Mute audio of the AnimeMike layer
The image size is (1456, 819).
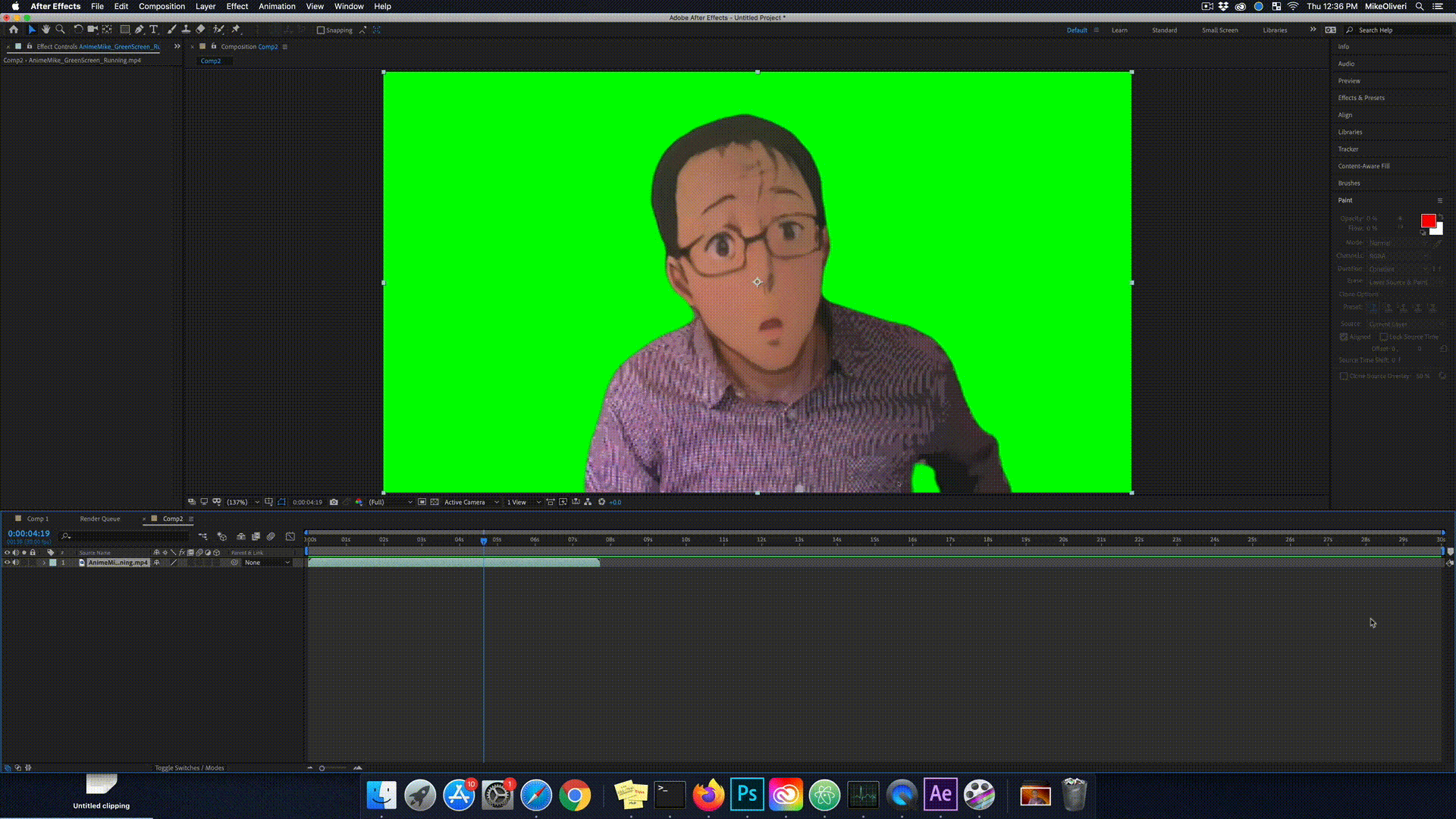(x=15, y=563)
